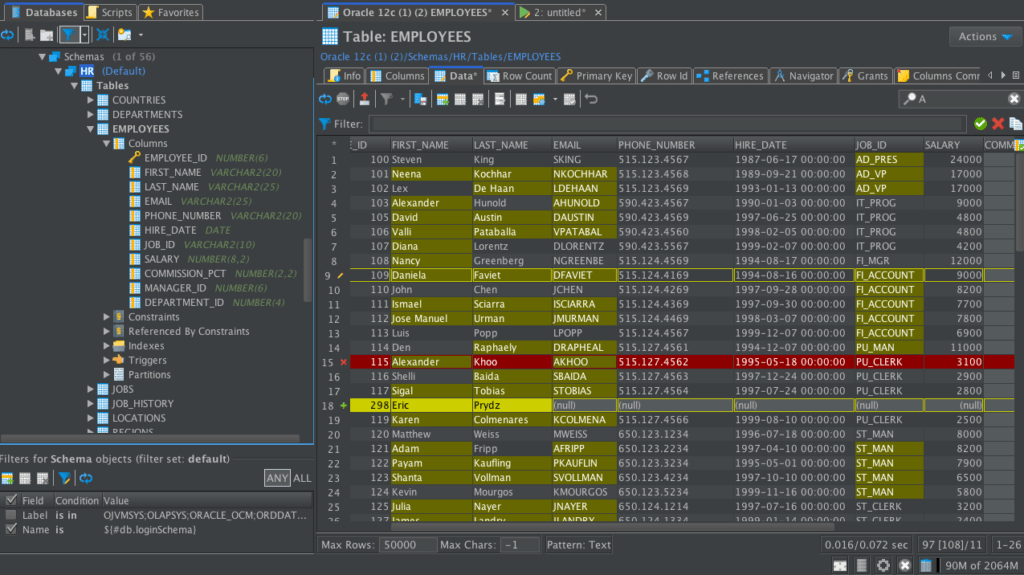Click the HIRE_DATE column header
Image resolution: width=1024 pixels, height=575 pixels.
[x=793, y=145]
